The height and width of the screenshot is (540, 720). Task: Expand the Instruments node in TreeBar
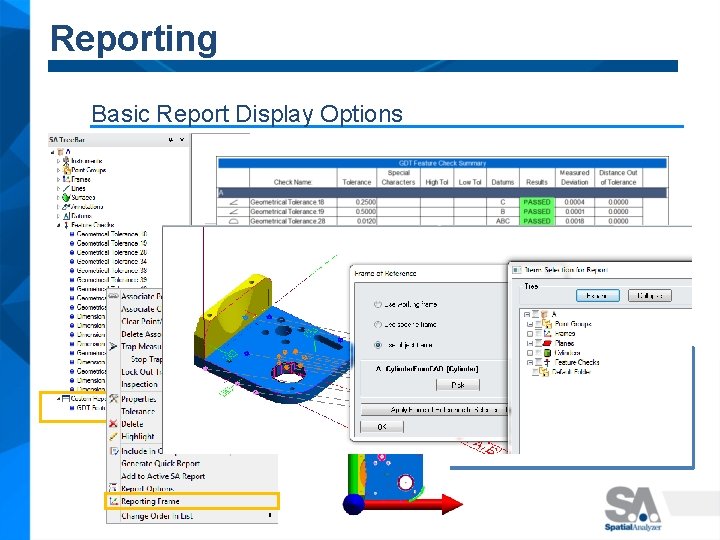pos(58,161)
